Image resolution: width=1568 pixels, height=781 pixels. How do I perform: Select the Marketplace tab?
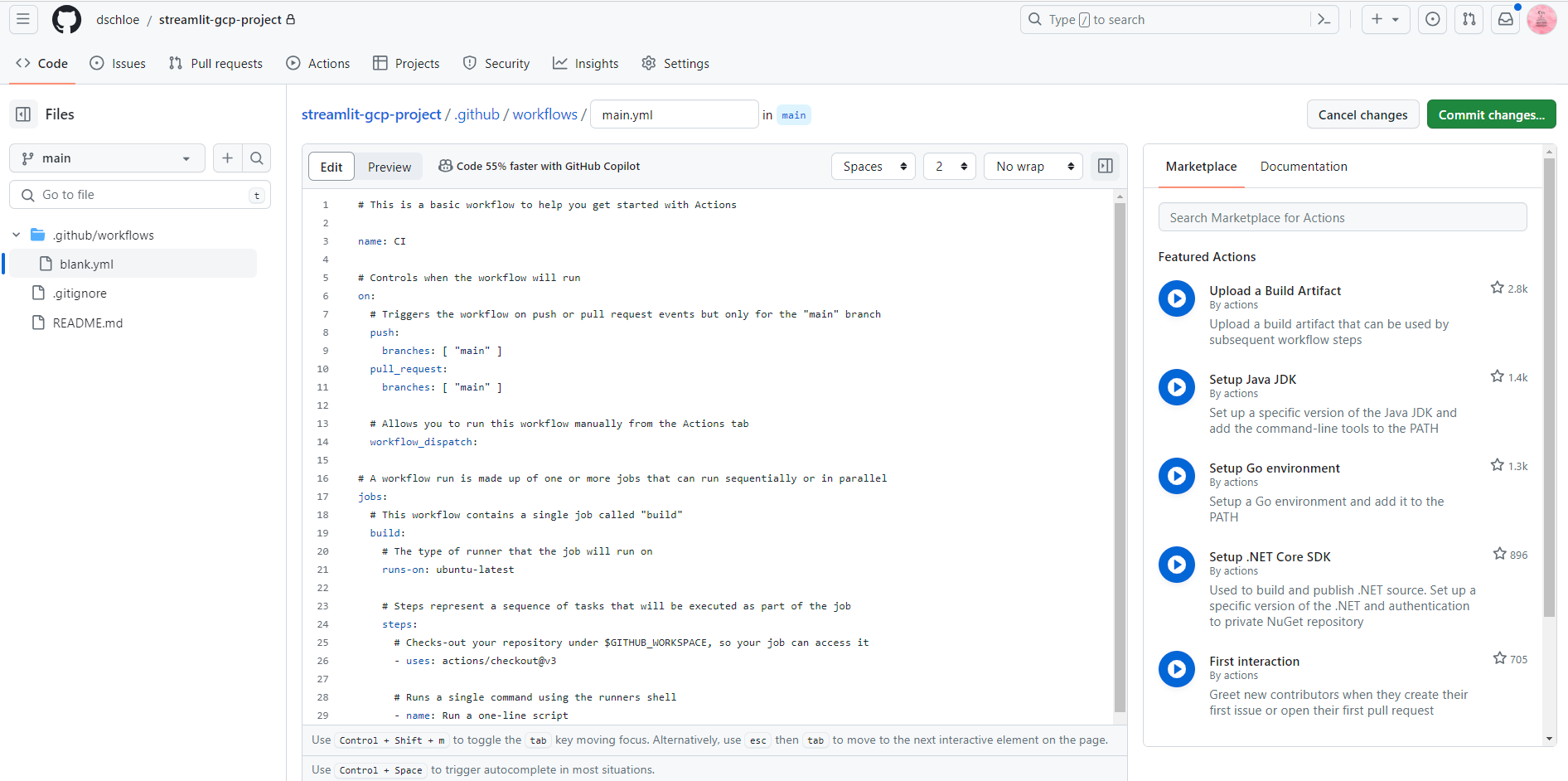click(1201, 167)
